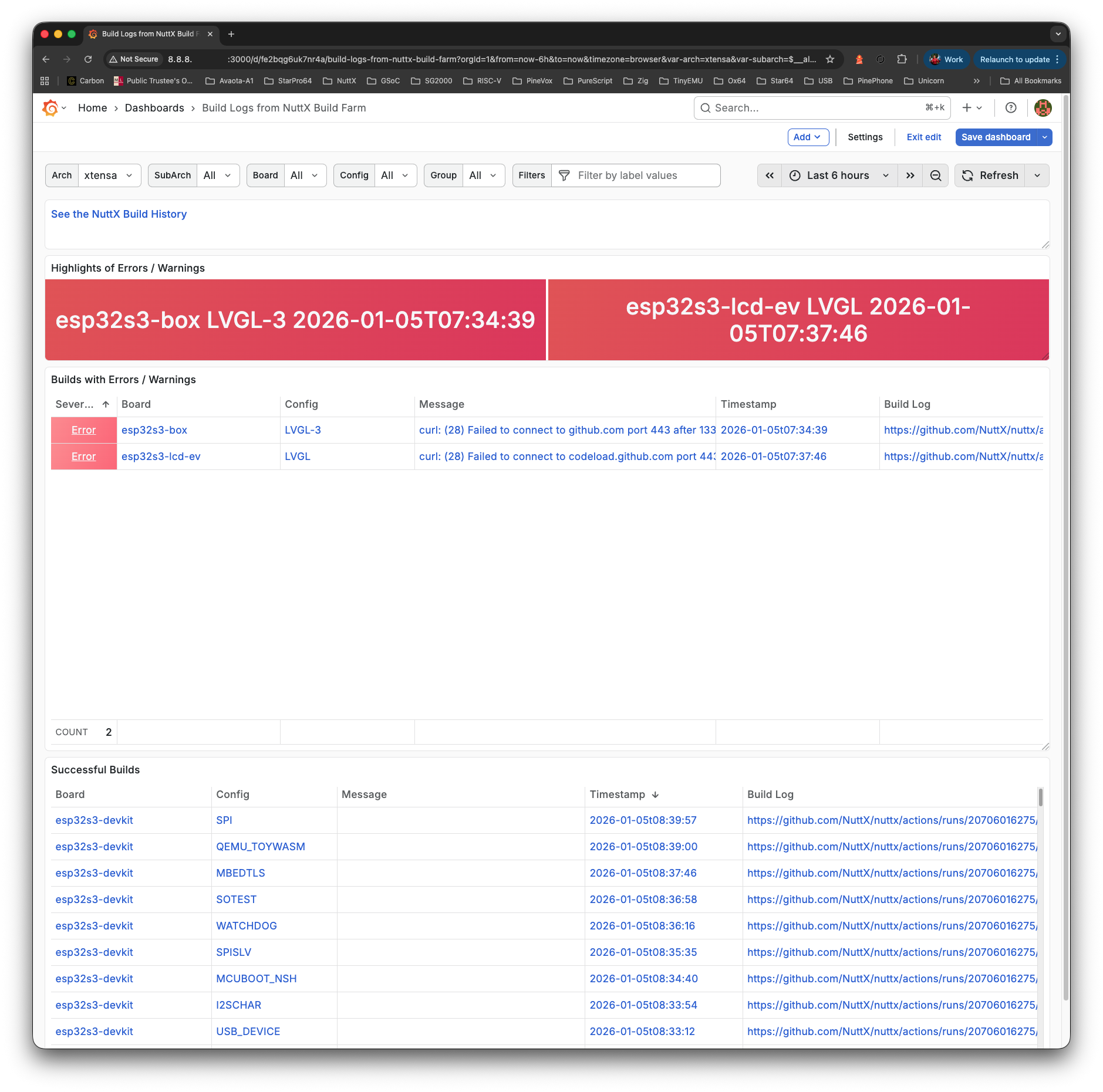1103x1092 pixels.
Task: Shift time range back with double-left arrows
Action: [770, 175]
